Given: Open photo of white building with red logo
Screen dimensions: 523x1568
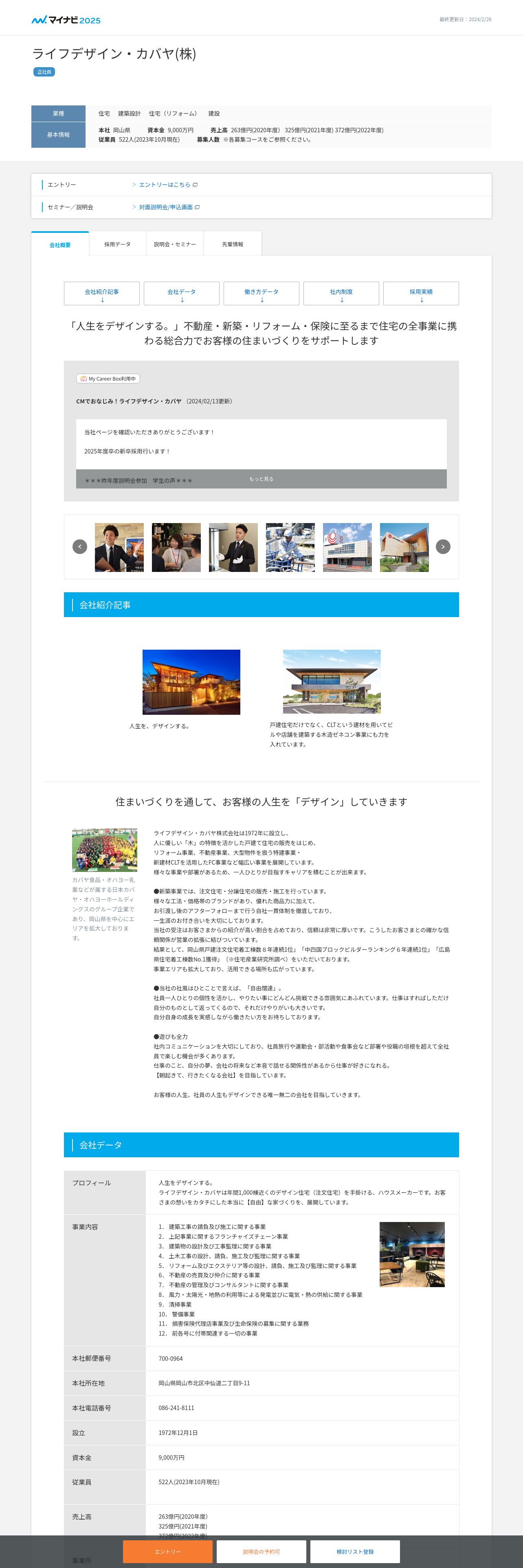Looking at the screenshot, I should click(x=347, y=547).
